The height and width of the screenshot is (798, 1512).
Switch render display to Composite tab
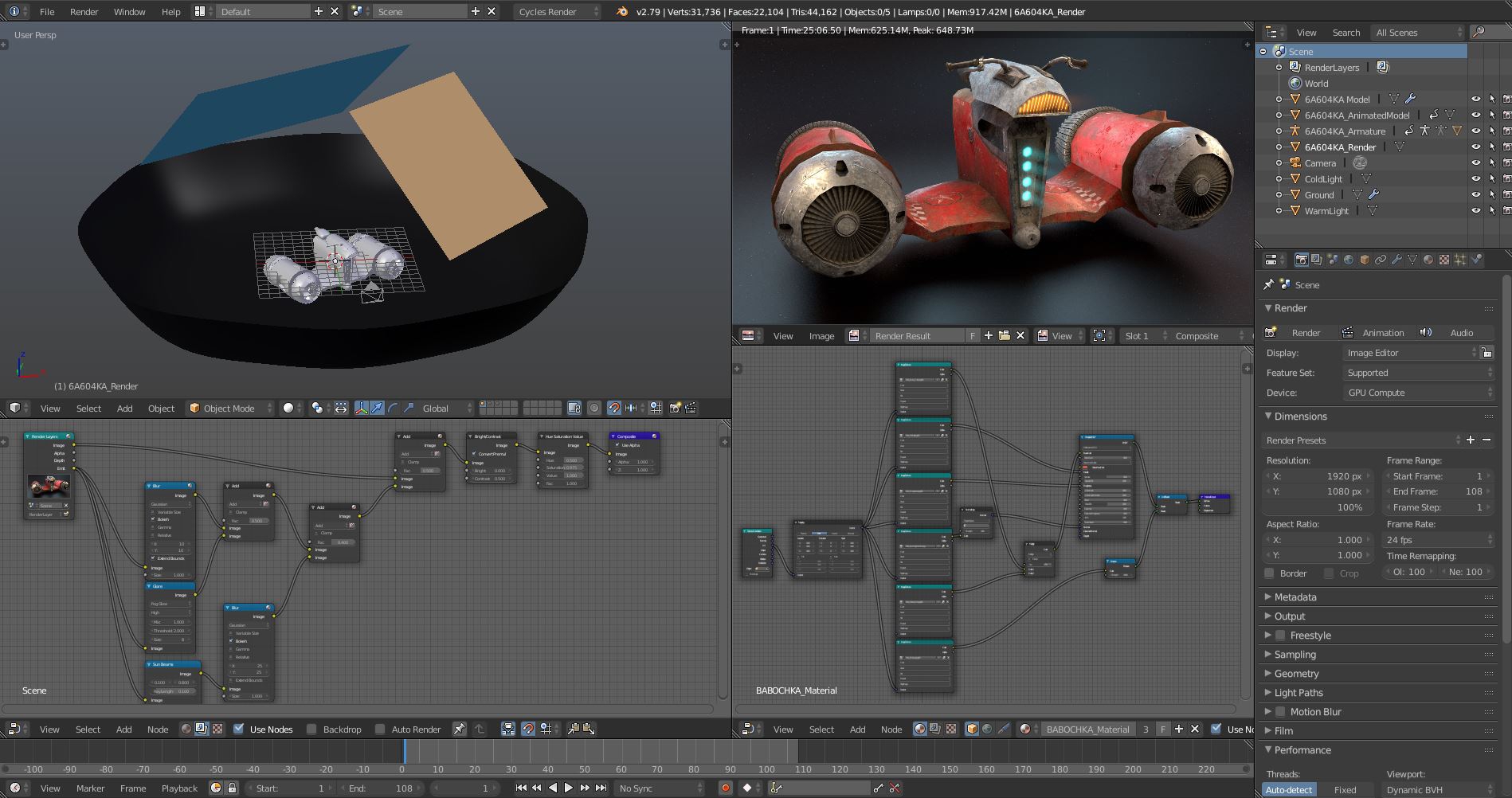(x=1197, y=335)
